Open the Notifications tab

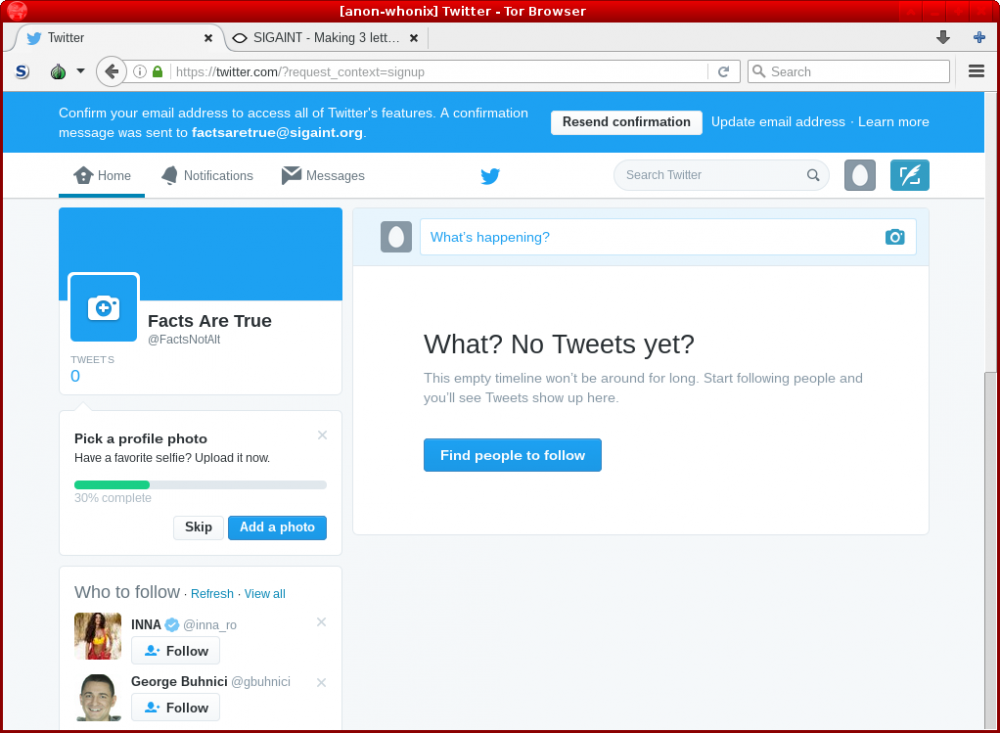[x=207, y=176]
